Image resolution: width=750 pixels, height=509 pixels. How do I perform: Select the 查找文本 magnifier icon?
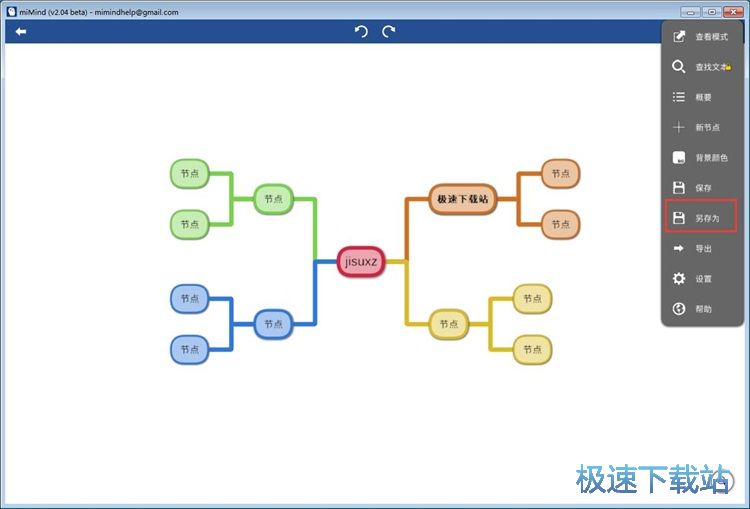coord(679,66)
